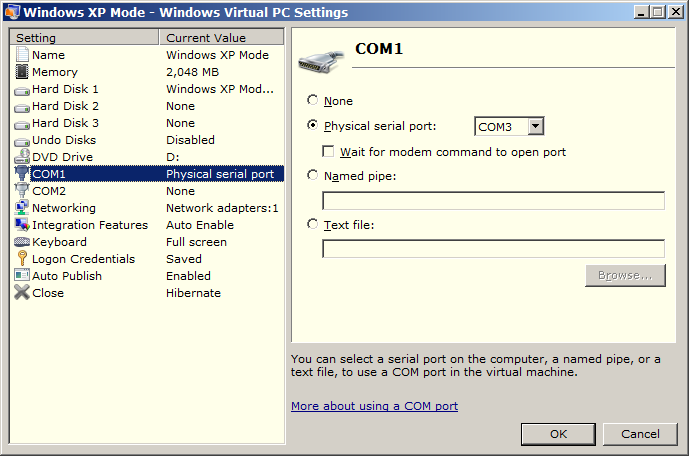Image resolution: width=689 pixels, height=456 pixels.
Task: Click the Current Value column header
Action: [x=221, y=37]
